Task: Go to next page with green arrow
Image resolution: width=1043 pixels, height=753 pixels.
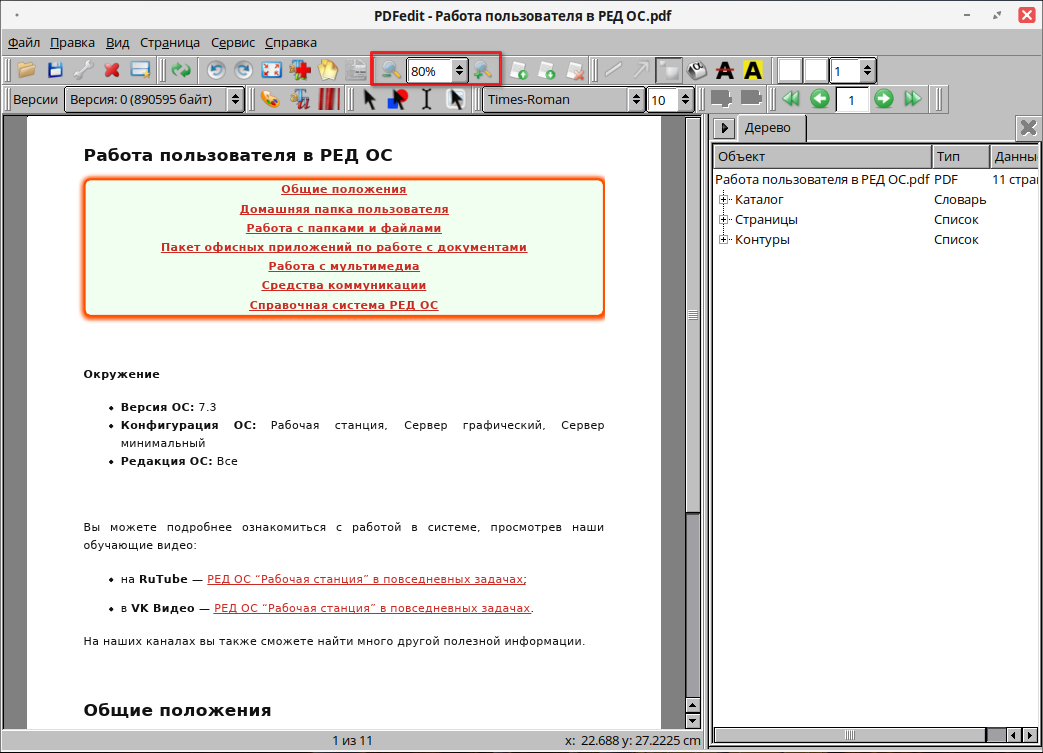Action: tap(883, 99)
